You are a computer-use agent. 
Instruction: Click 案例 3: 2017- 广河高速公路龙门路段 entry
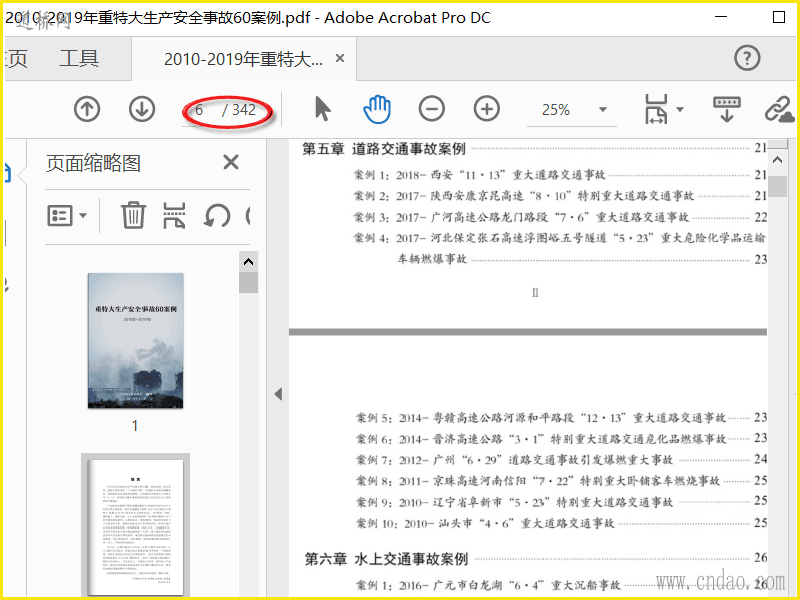coord(521,217)
